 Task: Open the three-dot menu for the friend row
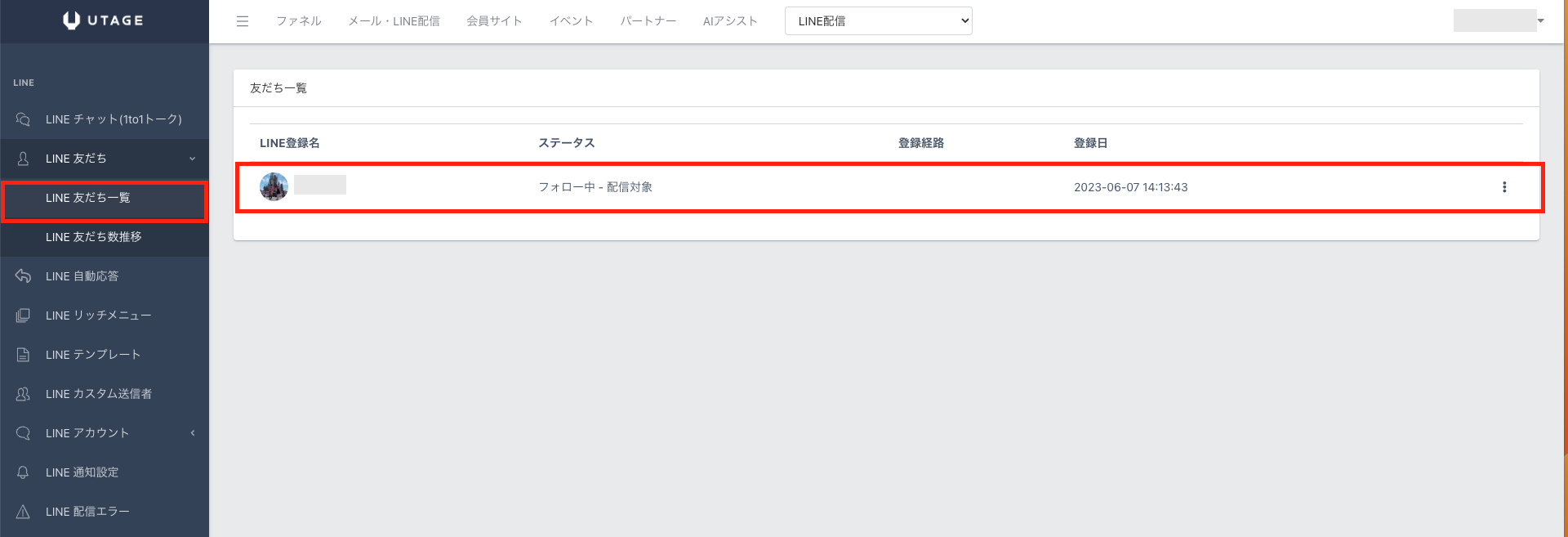coord(1504,187)
